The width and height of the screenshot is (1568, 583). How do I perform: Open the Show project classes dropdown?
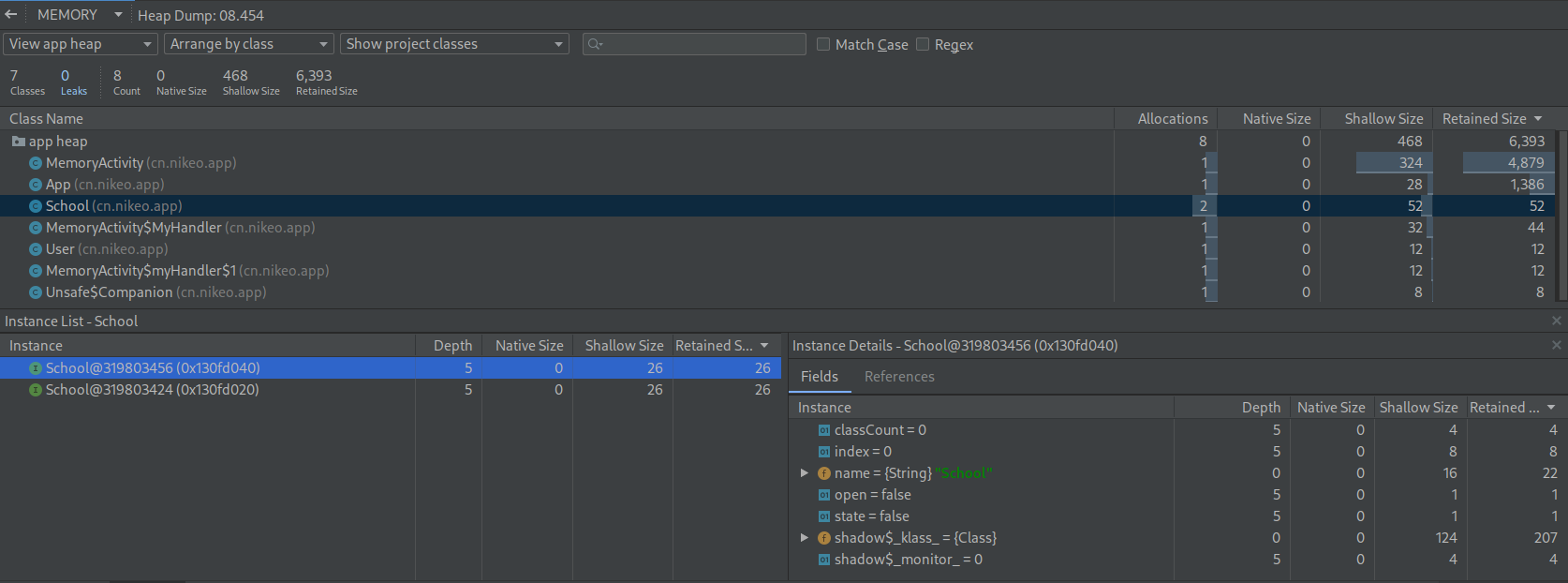pyautogui.click(x=454, y=44)
